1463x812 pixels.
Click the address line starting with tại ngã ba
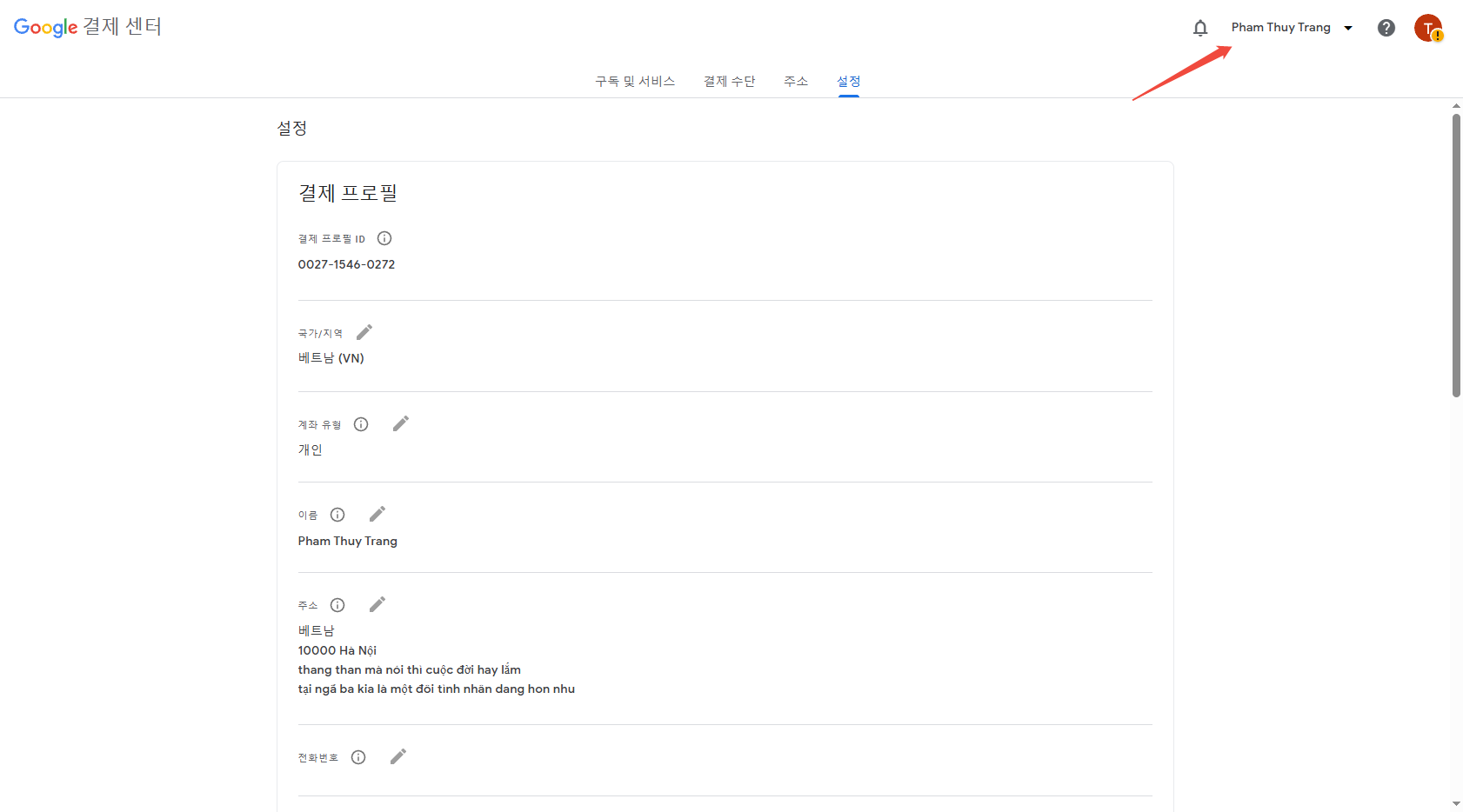coord(437,689)
